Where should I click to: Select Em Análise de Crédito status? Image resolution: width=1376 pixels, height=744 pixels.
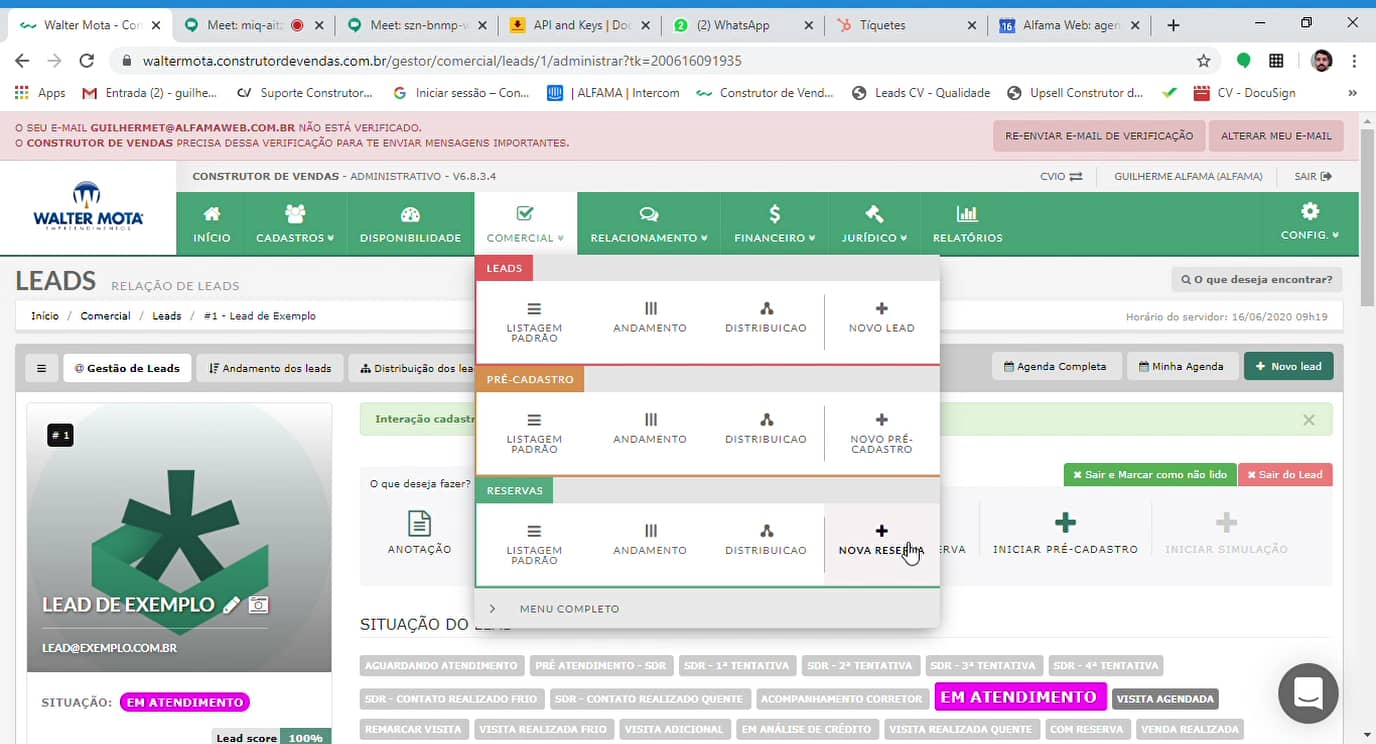pyautogui.click(x=808, y=730)
